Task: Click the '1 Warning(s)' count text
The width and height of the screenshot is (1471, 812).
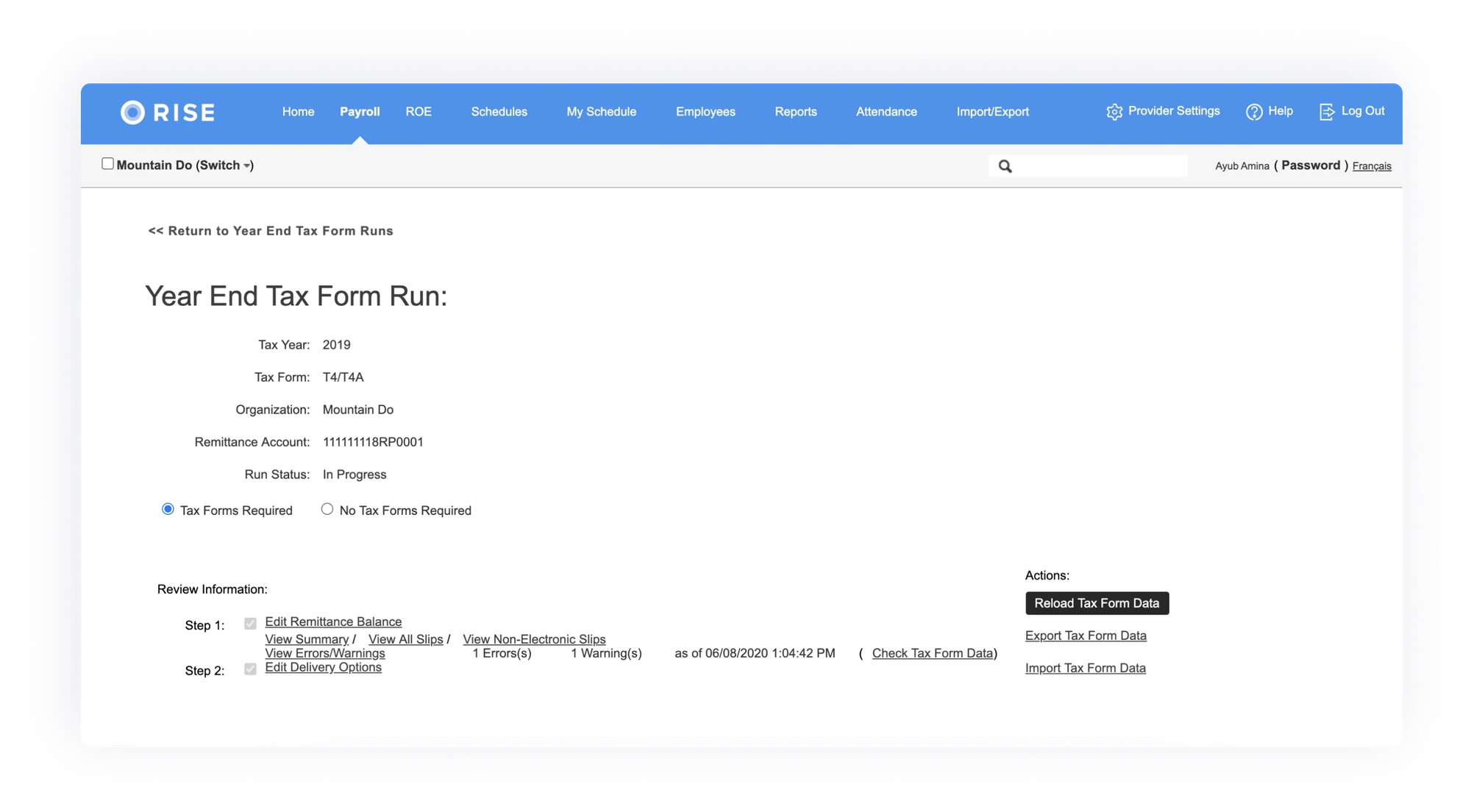Action: [606, 653]
